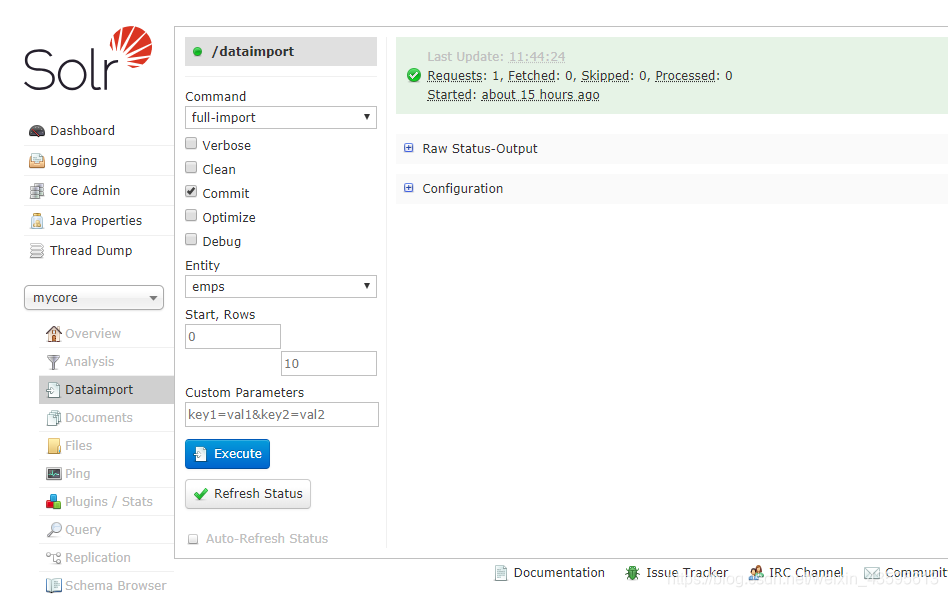Select the Dataimport menu item
The image size is (948, 597).
[x=99, y=390]
